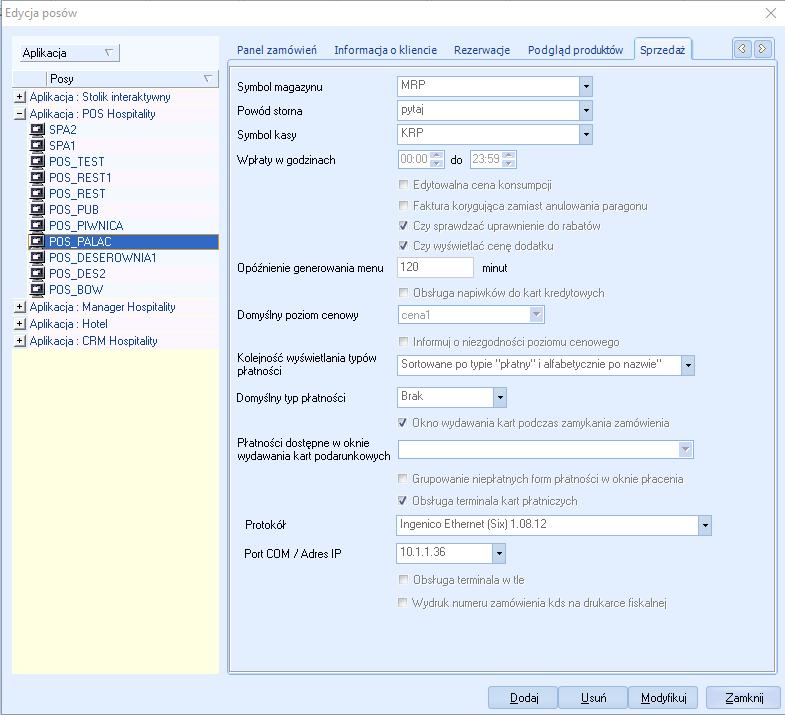Open Port COM / Adres IP dropdown
The height and width of the screenshot is (715, 785).
[x=499, y=554]
